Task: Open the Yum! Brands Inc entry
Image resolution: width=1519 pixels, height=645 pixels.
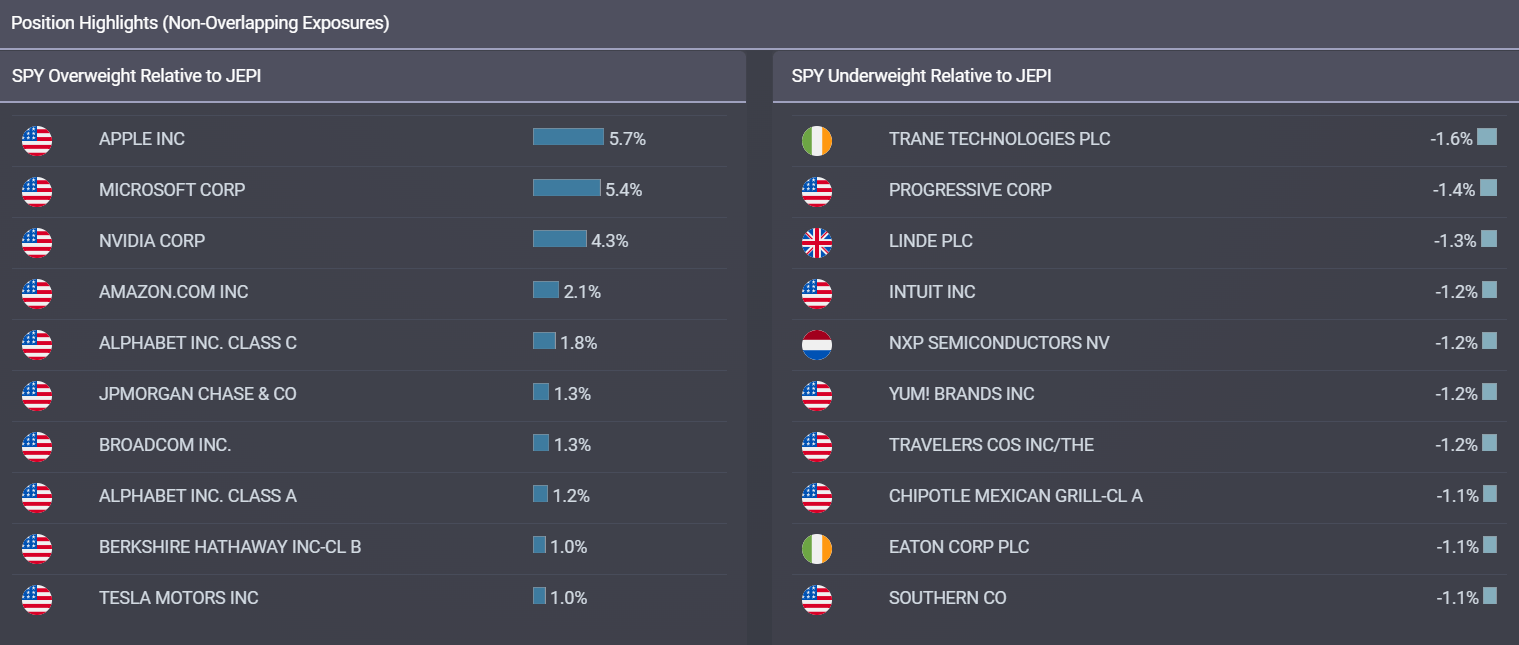Action: [x=961, y=394]
